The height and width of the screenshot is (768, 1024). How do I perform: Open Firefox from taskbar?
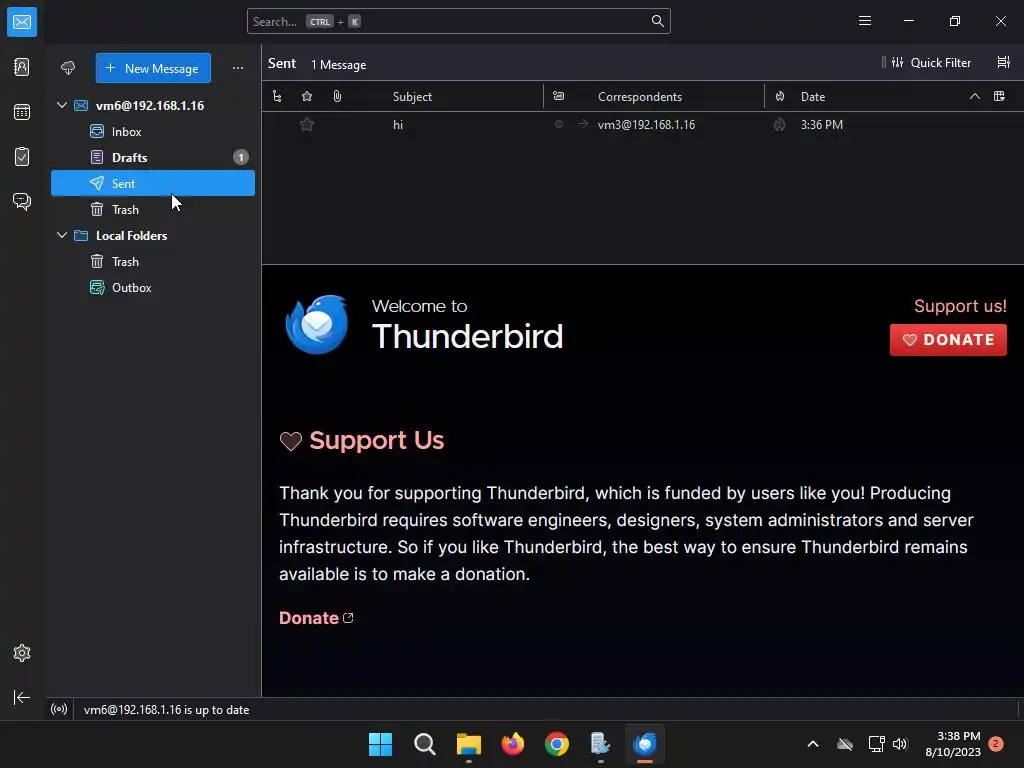click(x=513, y=744)
